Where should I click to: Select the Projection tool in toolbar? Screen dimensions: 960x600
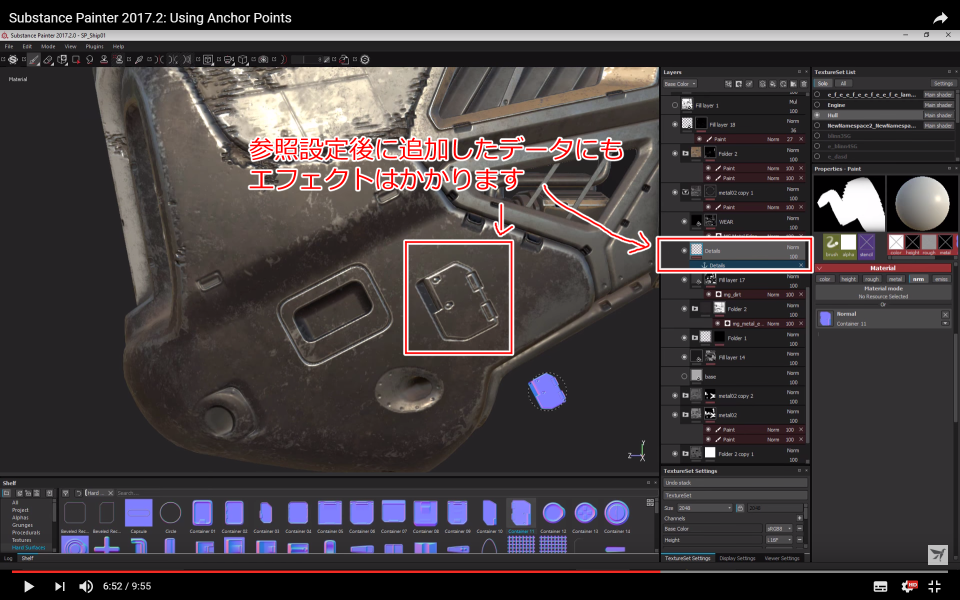62,59
